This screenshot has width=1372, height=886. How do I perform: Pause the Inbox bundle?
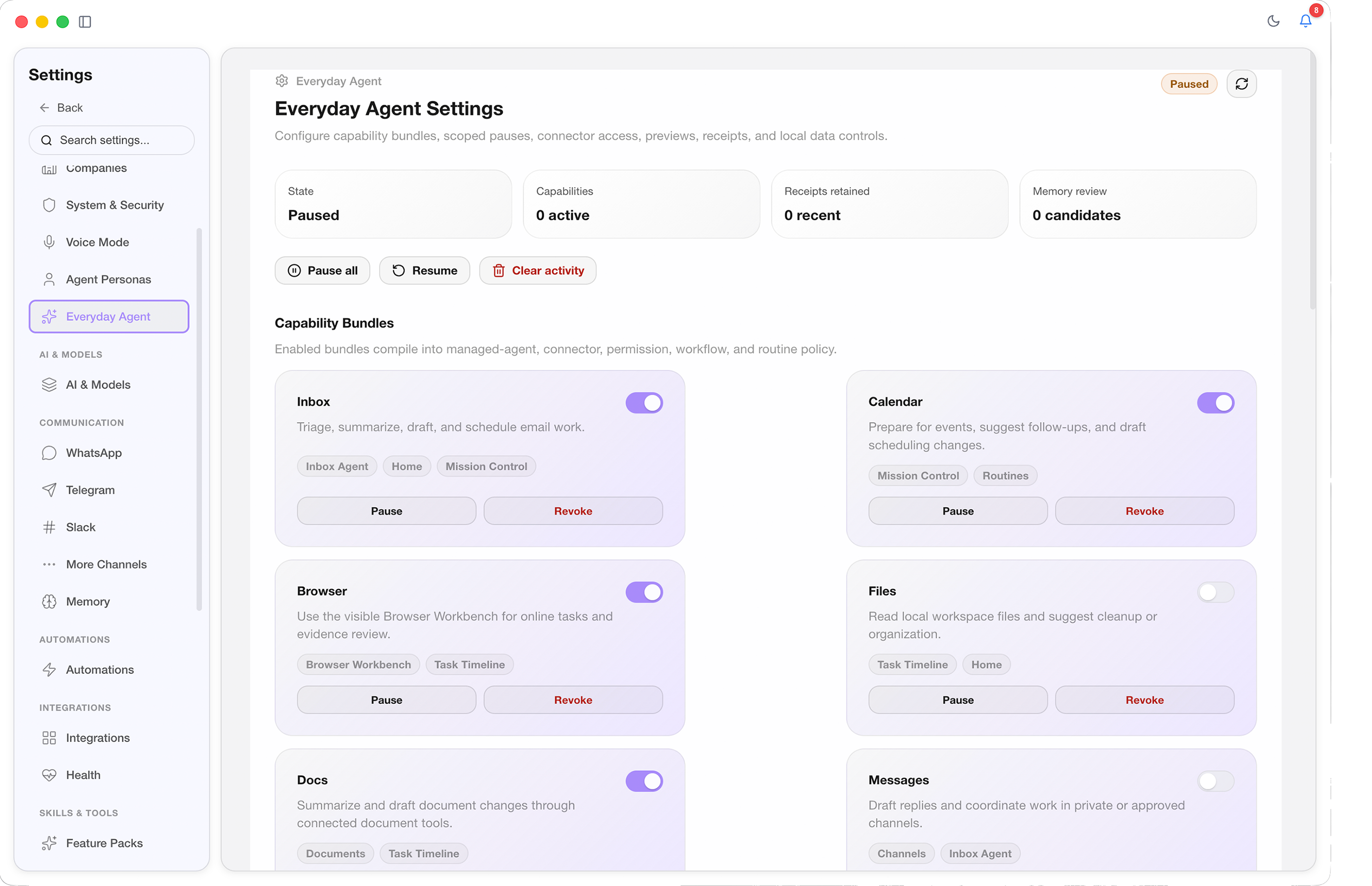tap(386, 511)
